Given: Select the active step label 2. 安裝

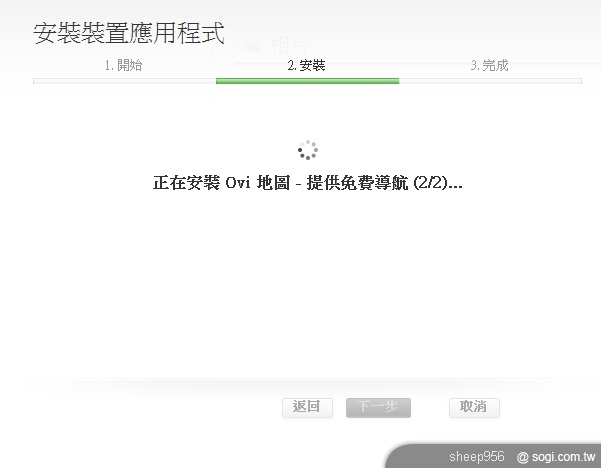Looking at the screenshot, I should tap(306, 65).
